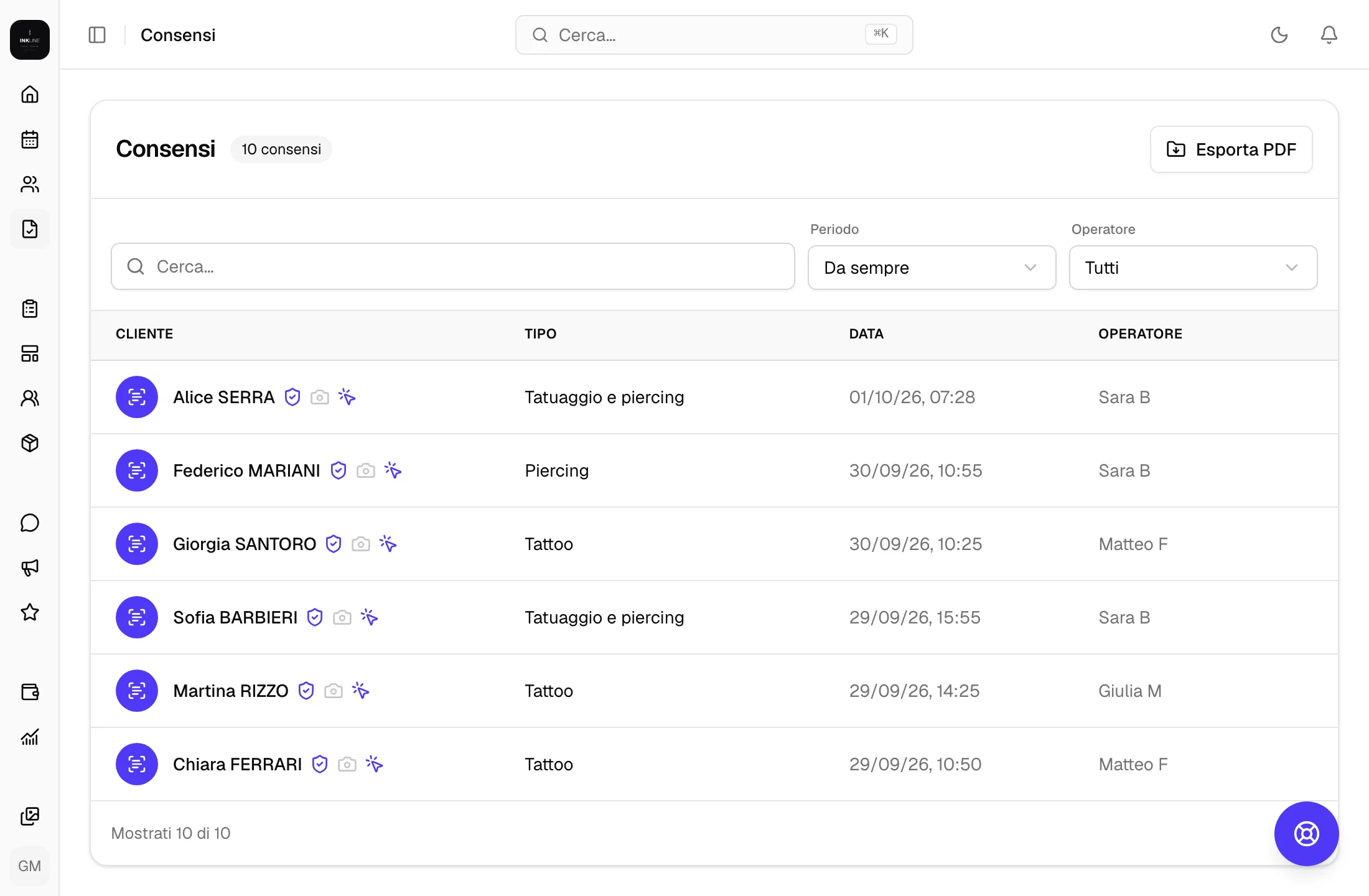This screenshot has width=1369, height=896.
Task: Open the calendar icon in sidebar
Action: (30, 139)
